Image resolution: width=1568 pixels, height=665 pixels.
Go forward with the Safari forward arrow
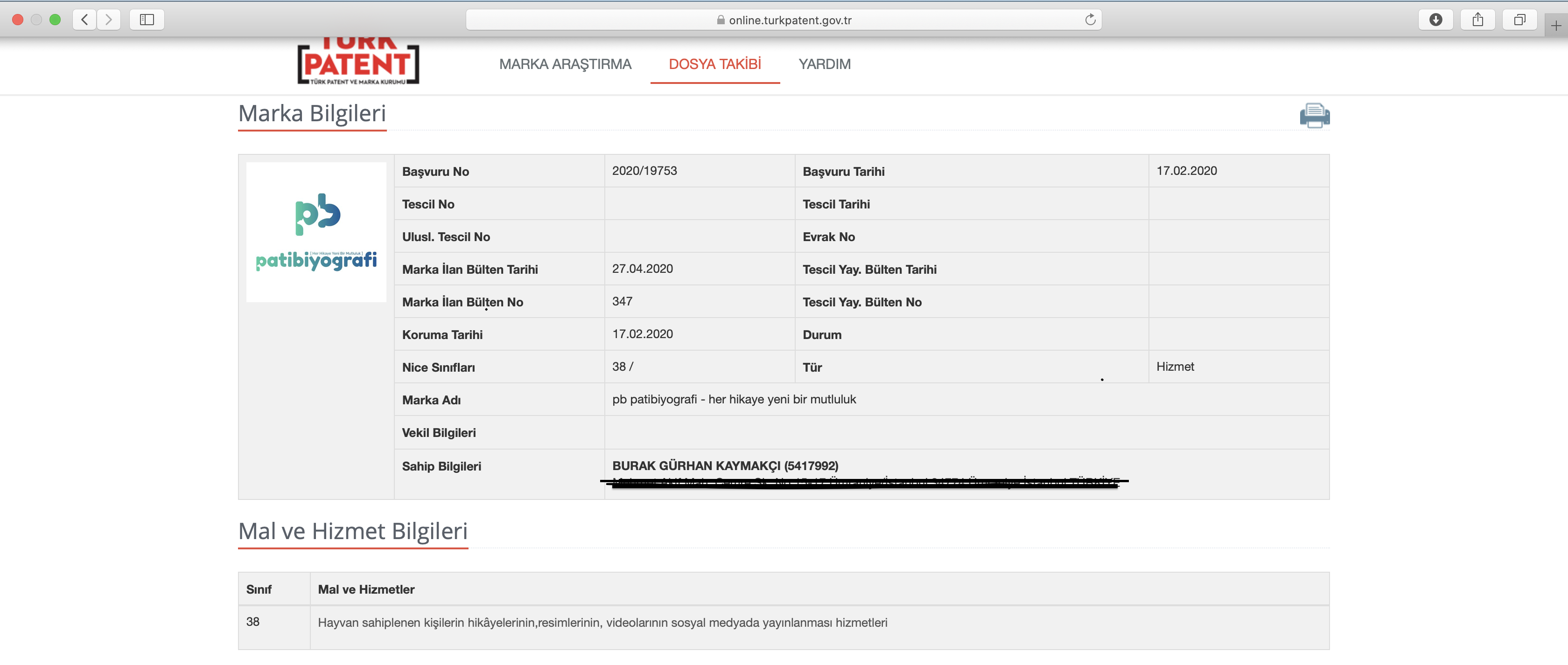(x=108, y=20)
